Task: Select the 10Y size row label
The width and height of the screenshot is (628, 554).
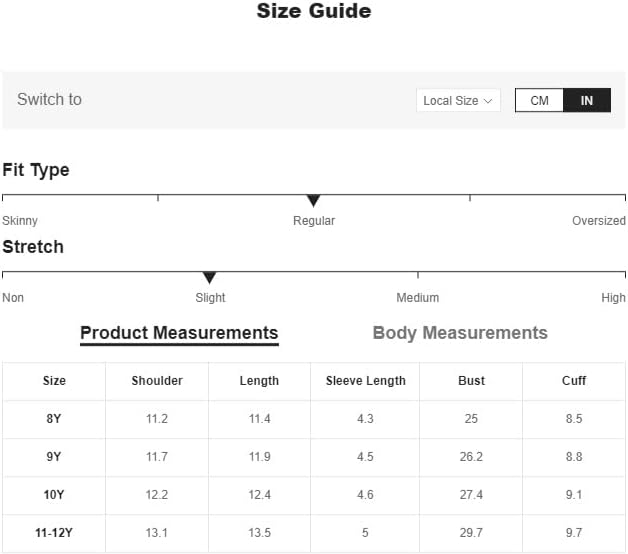Action: point(54,495)
